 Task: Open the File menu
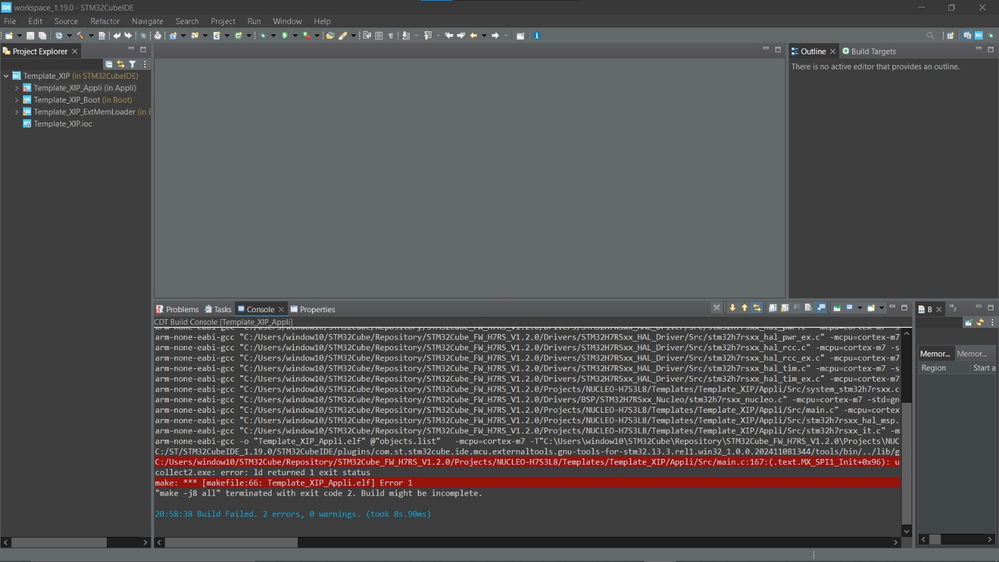coord(10,21)
